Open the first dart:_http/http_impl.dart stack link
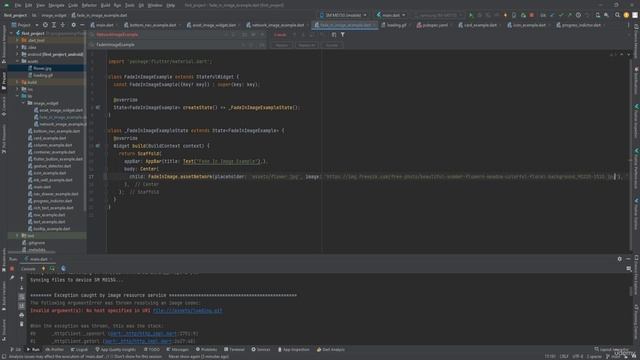The width and height of the screenshot is (640, 360). click(x=142, y=333)
